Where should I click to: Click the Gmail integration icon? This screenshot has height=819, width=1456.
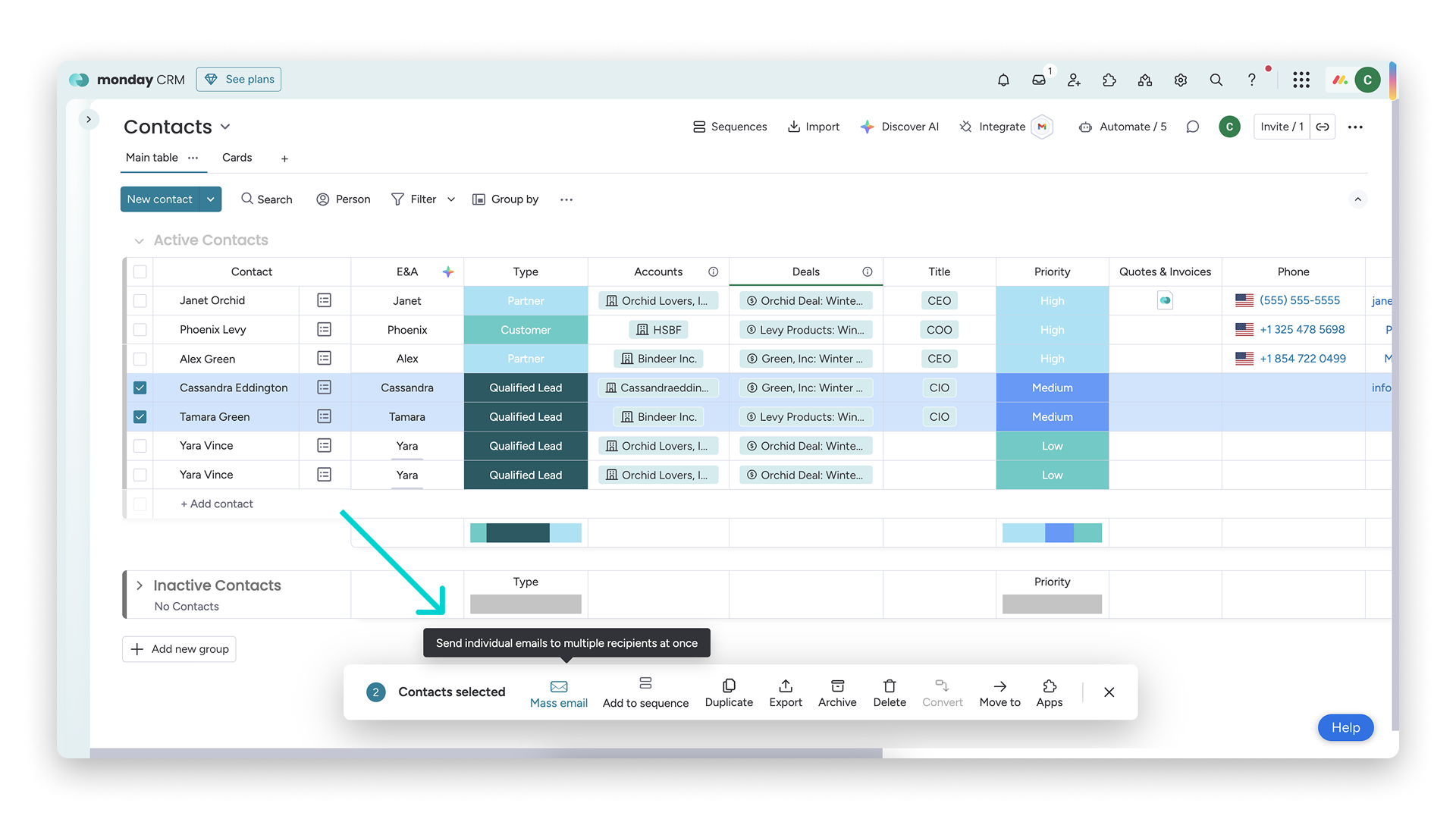click(1042, 127)
